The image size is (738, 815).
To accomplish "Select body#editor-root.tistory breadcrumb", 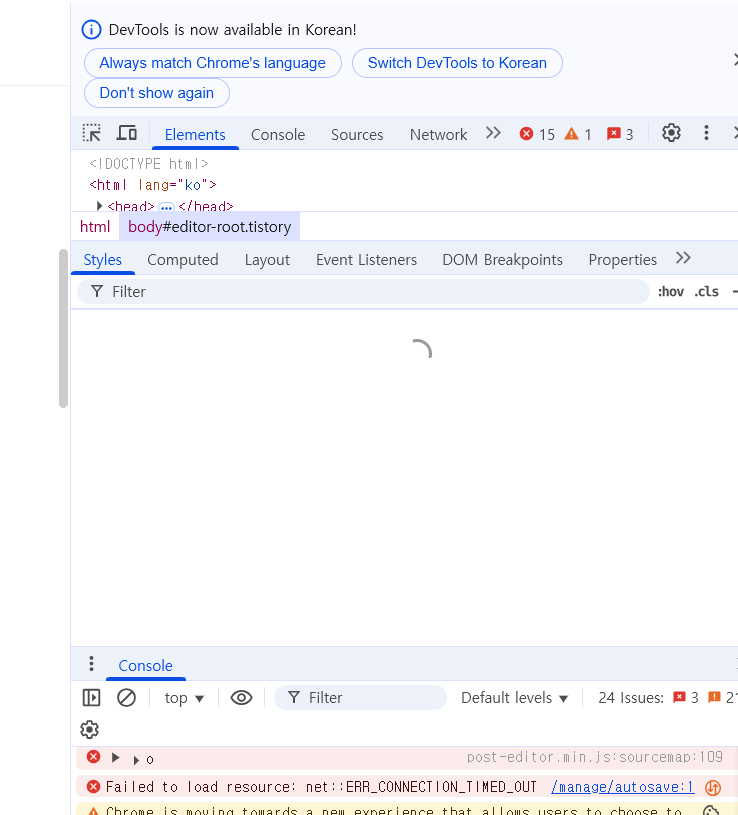I will click(x=209, y=227).
